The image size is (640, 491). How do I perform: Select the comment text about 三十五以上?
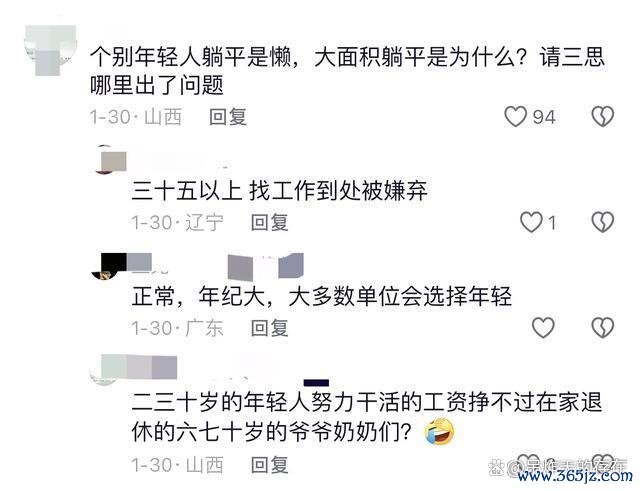tap(280, 191)
